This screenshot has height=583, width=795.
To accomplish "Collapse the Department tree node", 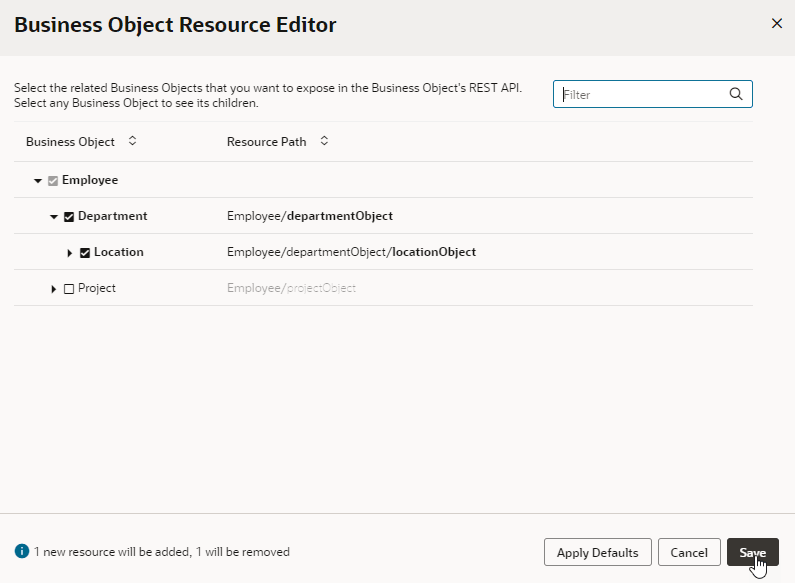I will pos(54,216).
